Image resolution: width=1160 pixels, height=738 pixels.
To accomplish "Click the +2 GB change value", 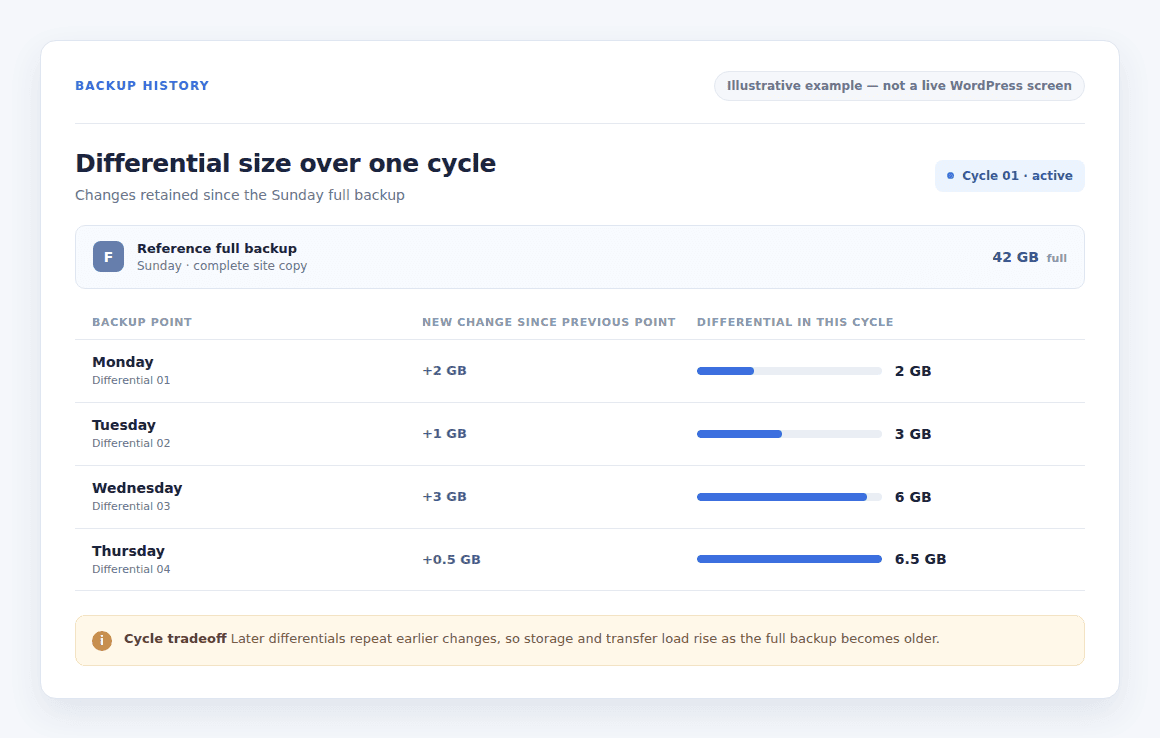I will [445, 371].
